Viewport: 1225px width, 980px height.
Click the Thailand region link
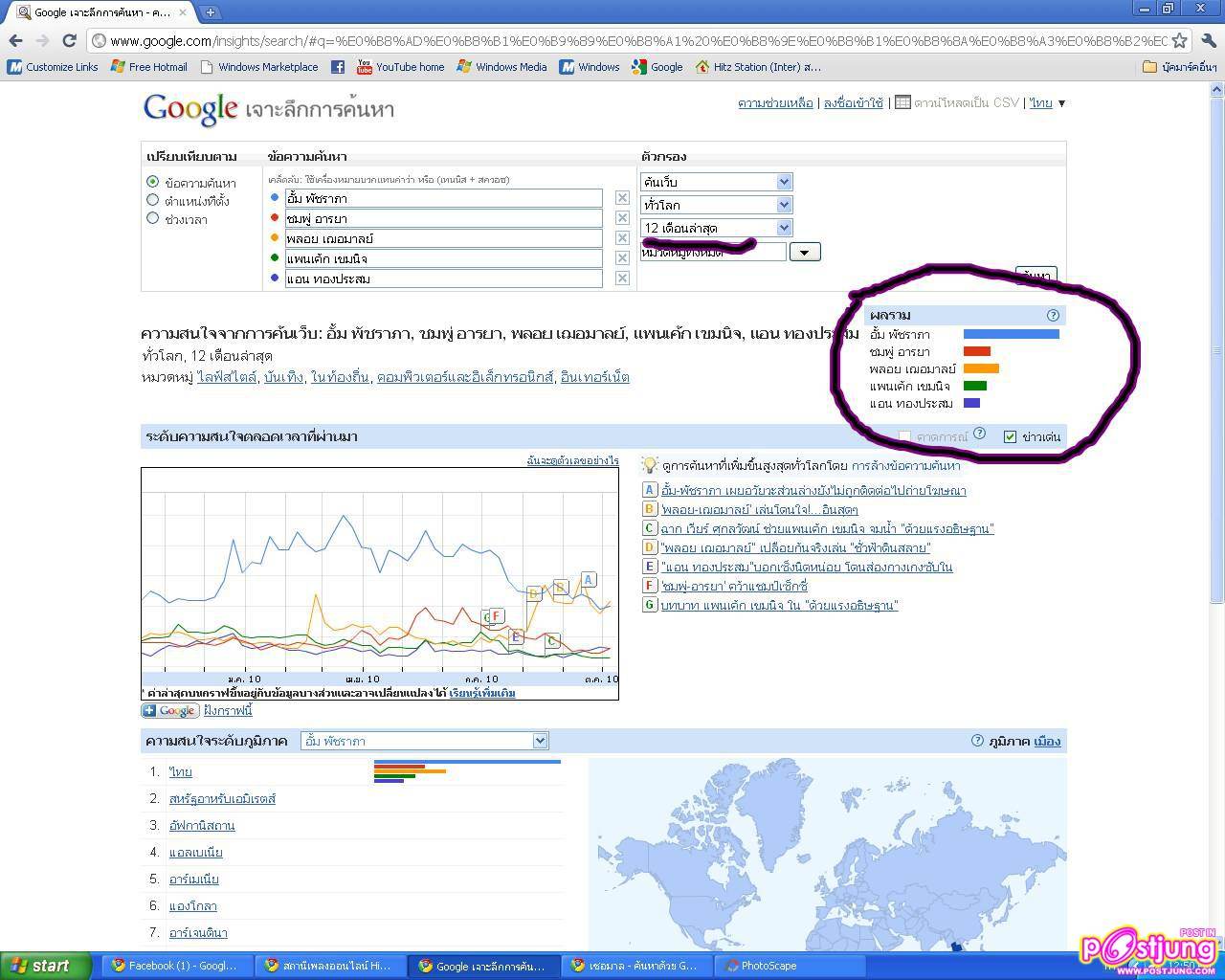point(180,771)
